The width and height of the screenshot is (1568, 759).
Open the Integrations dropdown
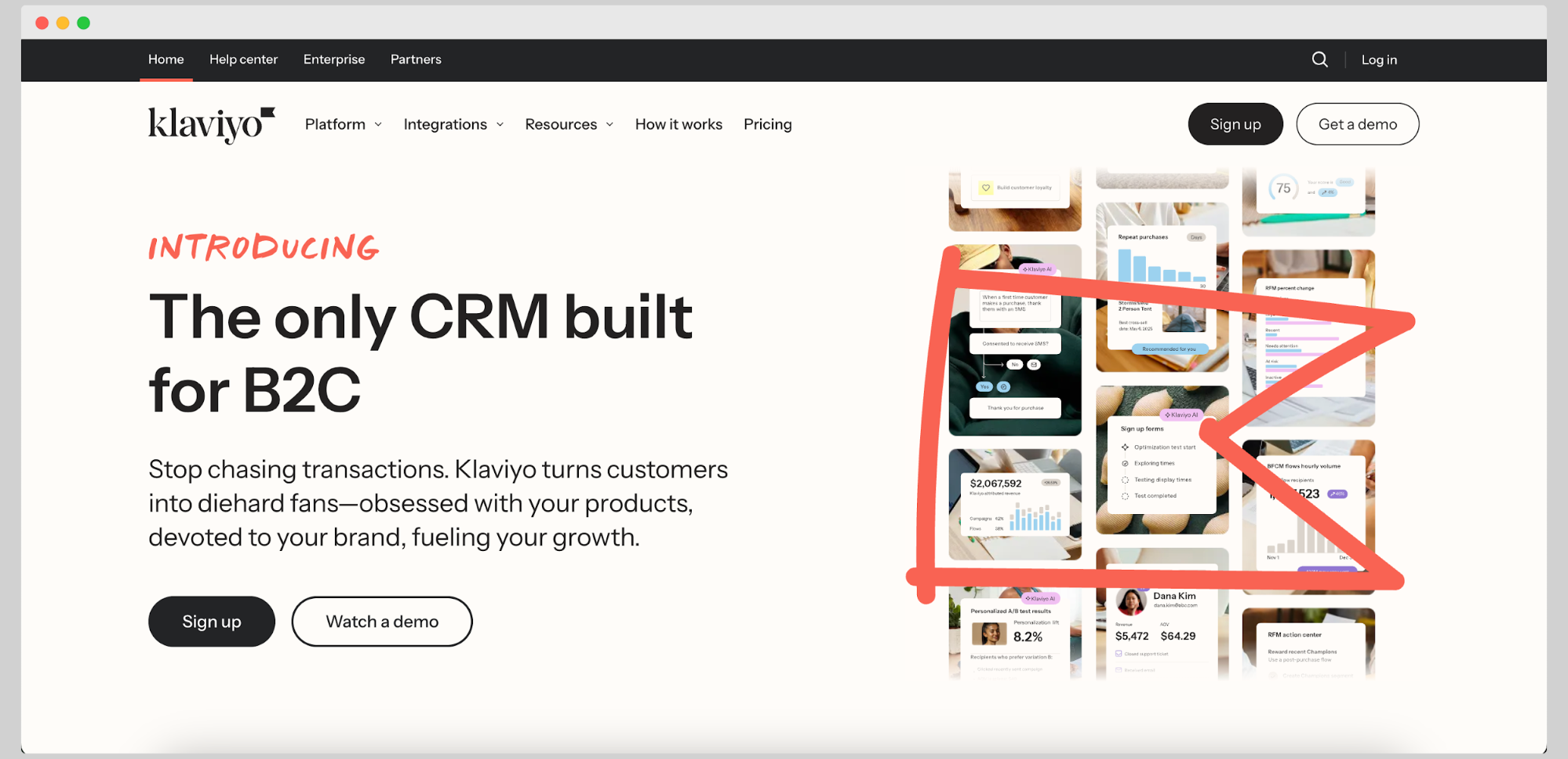(453, 125)
